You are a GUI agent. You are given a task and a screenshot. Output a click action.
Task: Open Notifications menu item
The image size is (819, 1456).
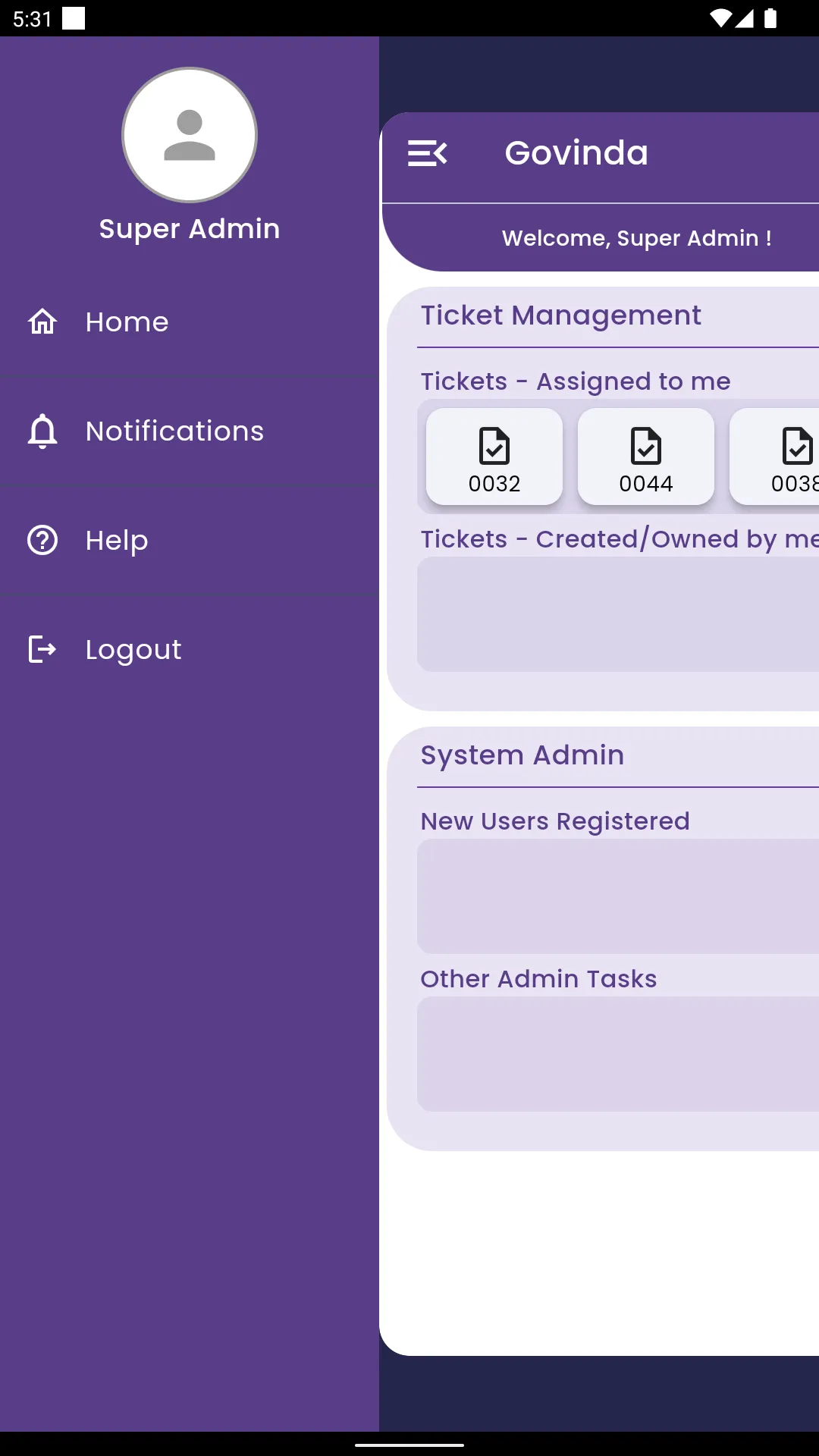pos(190,431)
